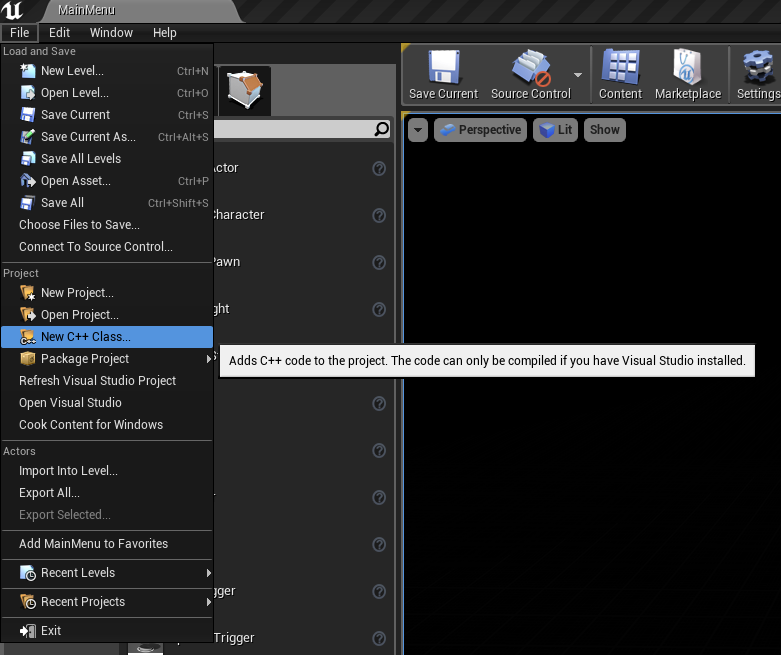This screenshot has width=781, height=656.
Task: Click the Exit door icon
Action: coord(27,631)
